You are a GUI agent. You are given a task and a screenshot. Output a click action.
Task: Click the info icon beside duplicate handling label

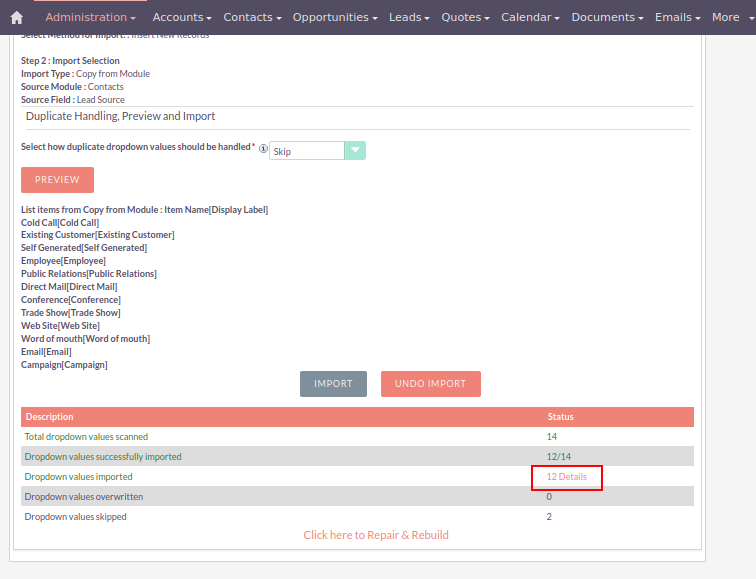(263, 149)
